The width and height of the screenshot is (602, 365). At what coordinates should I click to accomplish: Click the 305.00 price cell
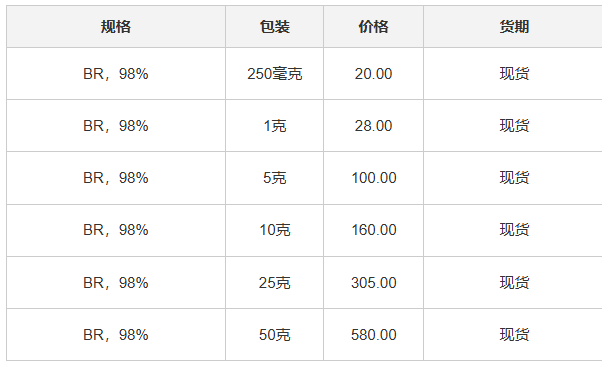point(374,283)
